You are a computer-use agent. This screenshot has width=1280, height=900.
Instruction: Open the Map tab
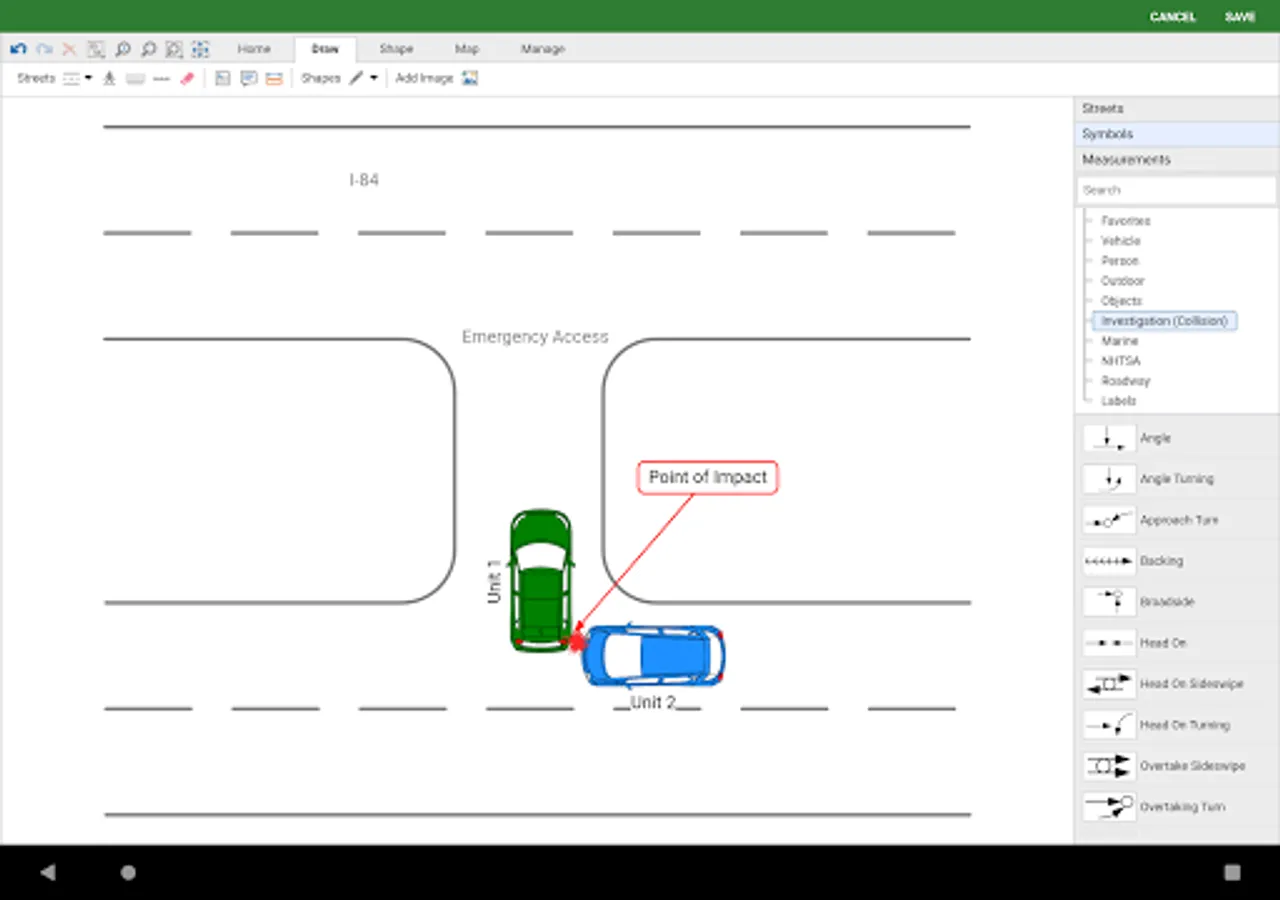point(467,49)
